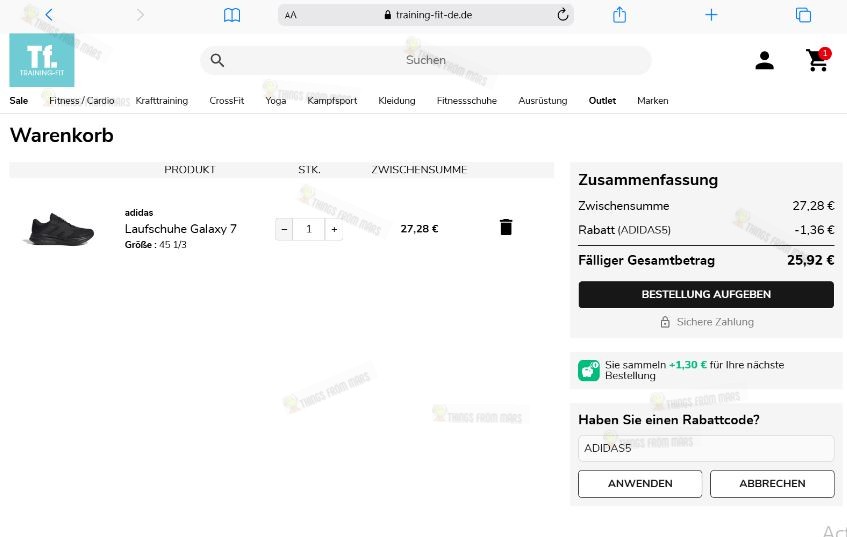Screen dimensions: 847x537
Task: Open a new tab with the plus icon
Action: click(x=711, y=15)
